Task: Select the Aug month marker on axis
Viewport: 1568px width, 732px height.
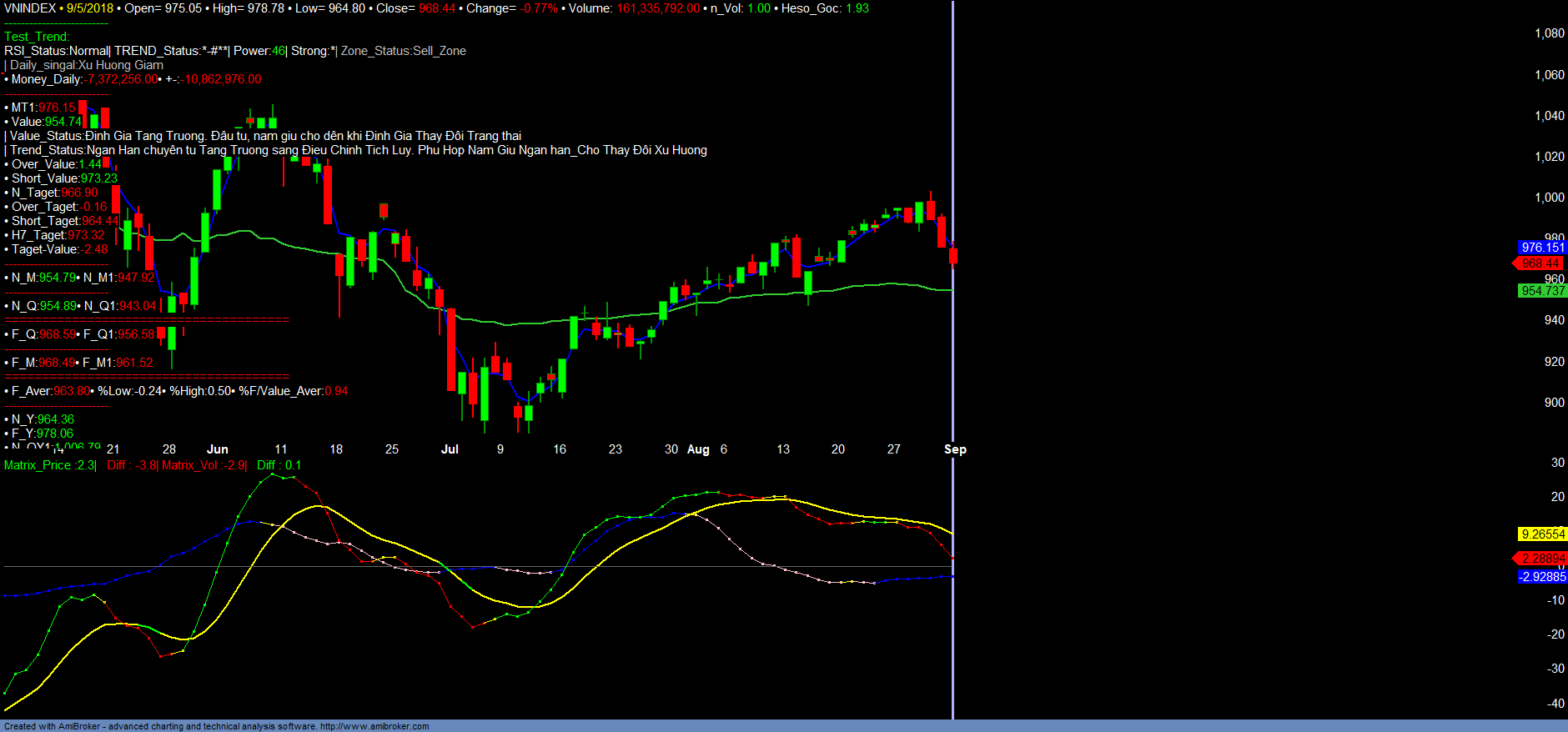Action: pos(698,449)
